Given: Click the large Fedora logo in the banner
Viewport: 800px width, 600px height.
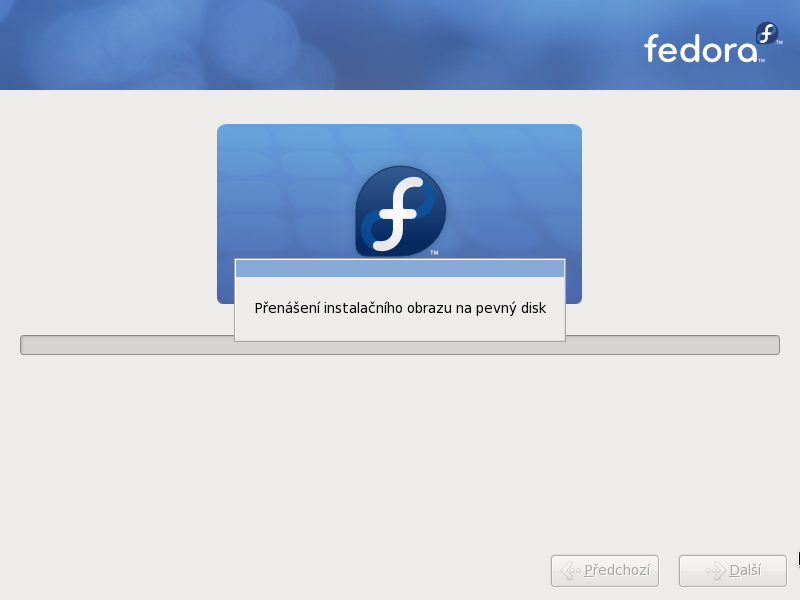Looking at the screenshot, I should coord(401,211).
